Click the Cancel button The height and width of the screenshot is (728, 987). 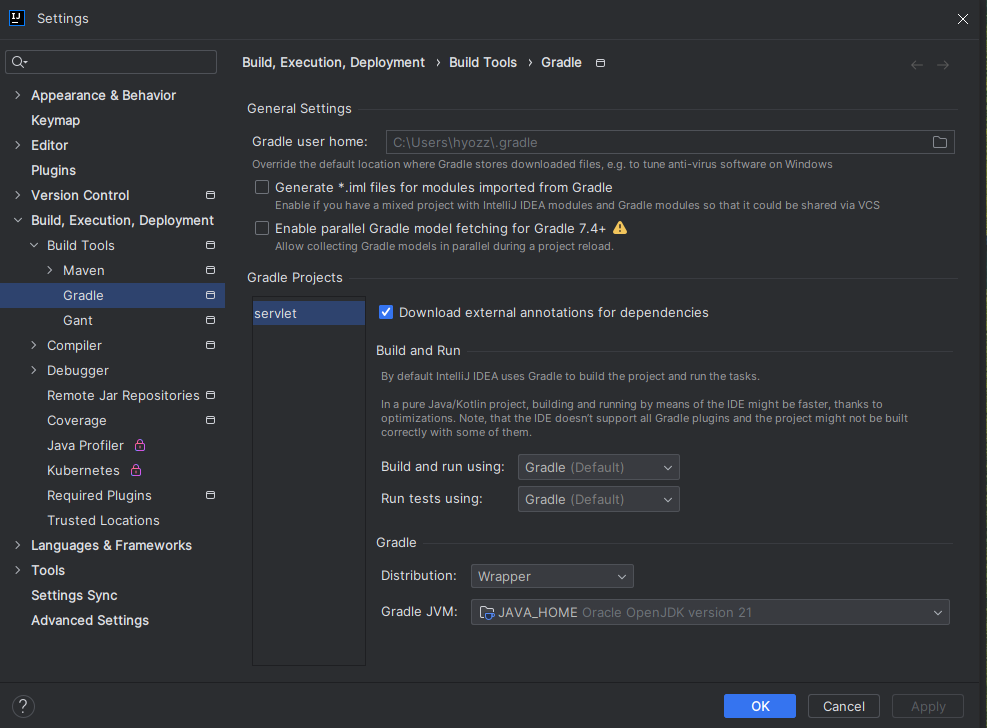[843, 706]
